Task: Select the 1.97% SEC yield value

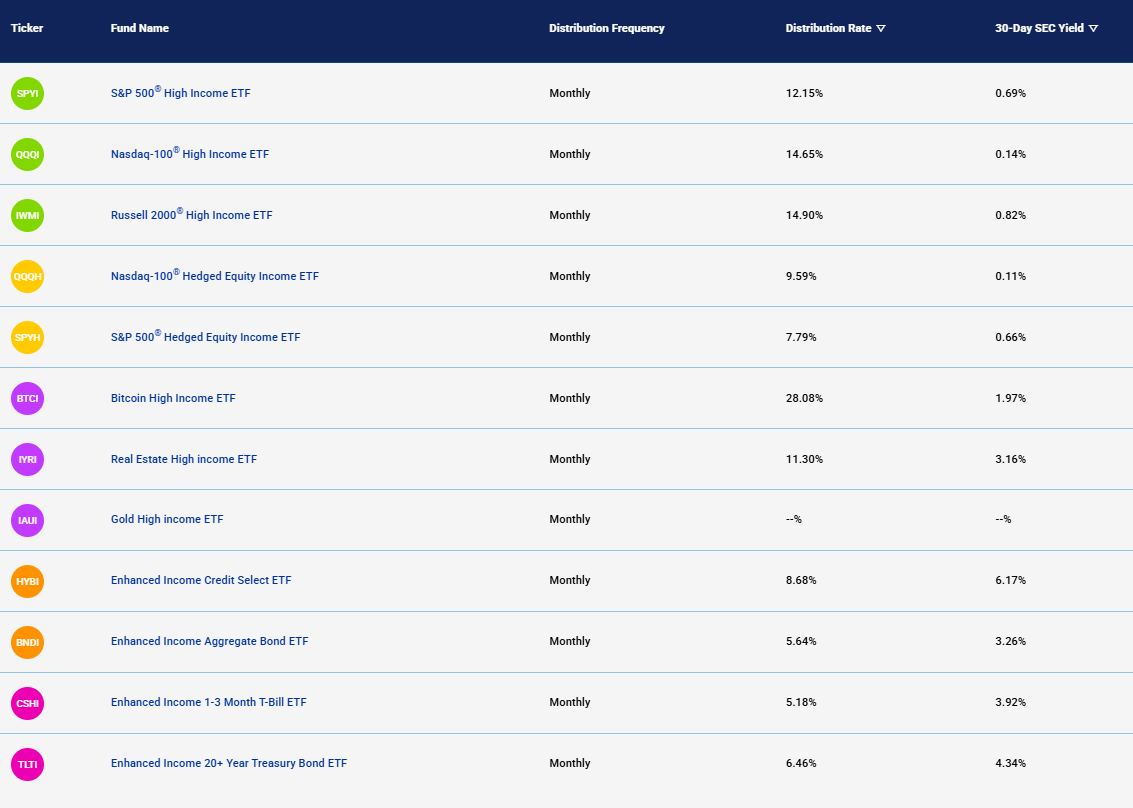Action: 1010,398
